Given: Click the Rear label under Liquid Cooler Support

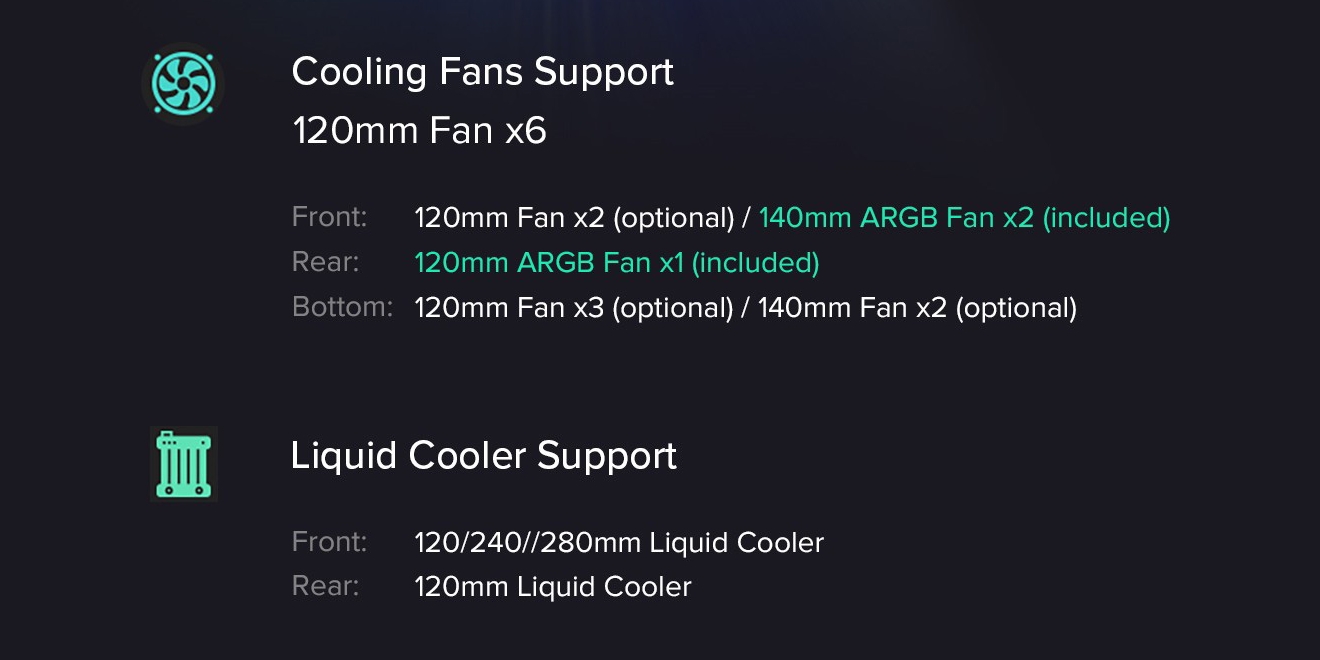Looking at the screenshot, I should click(x=325, y=586).
